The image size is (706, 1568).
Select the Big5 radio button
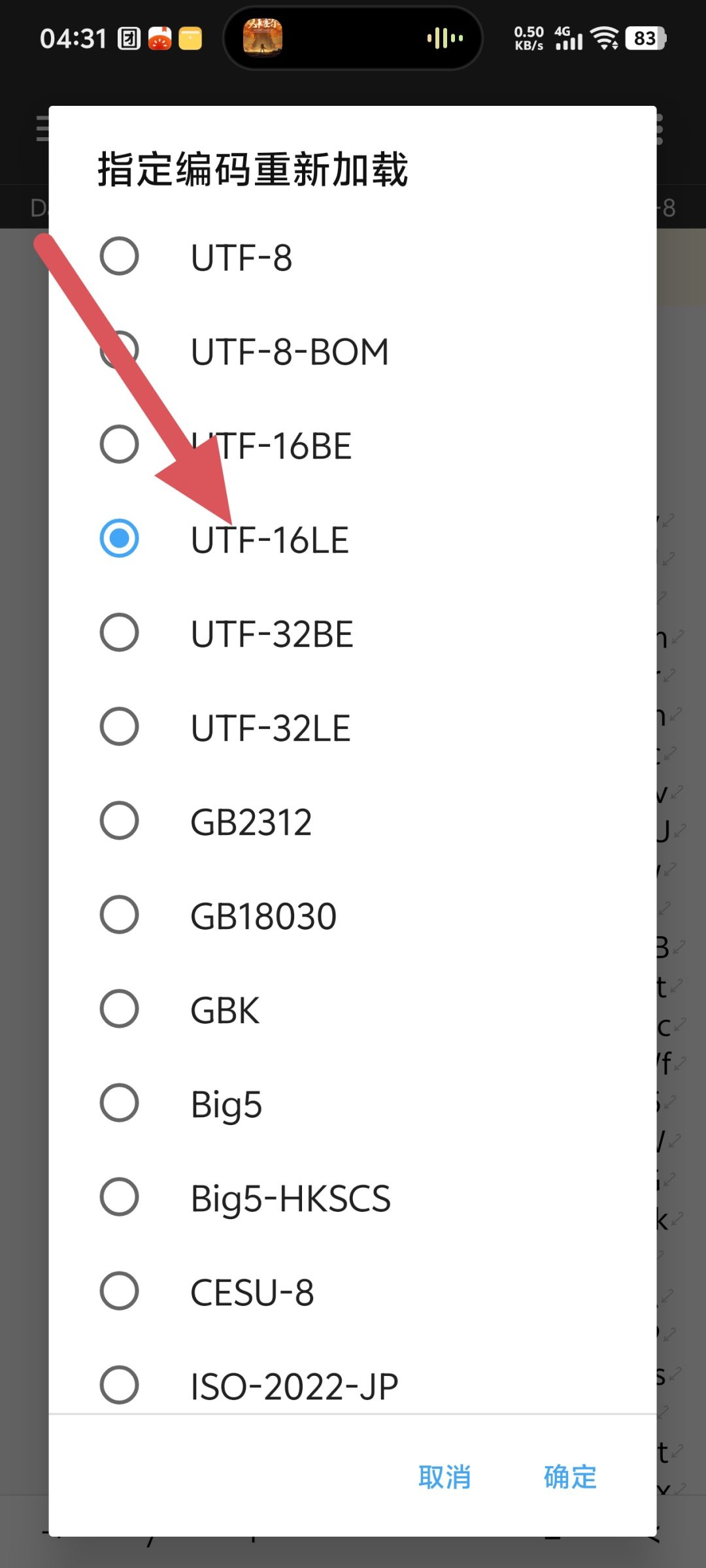click(x=119, y=1103)
